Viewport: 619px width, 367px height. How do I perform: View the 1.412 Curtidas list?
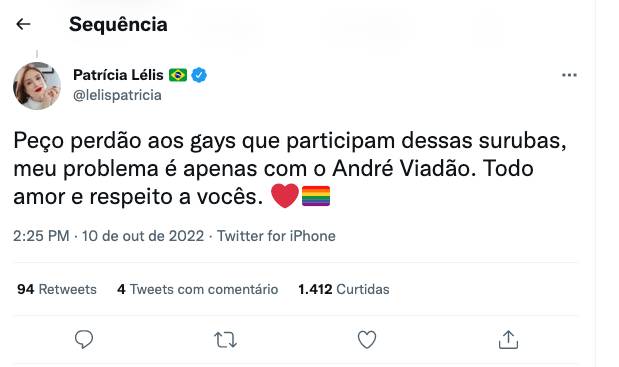344,289
